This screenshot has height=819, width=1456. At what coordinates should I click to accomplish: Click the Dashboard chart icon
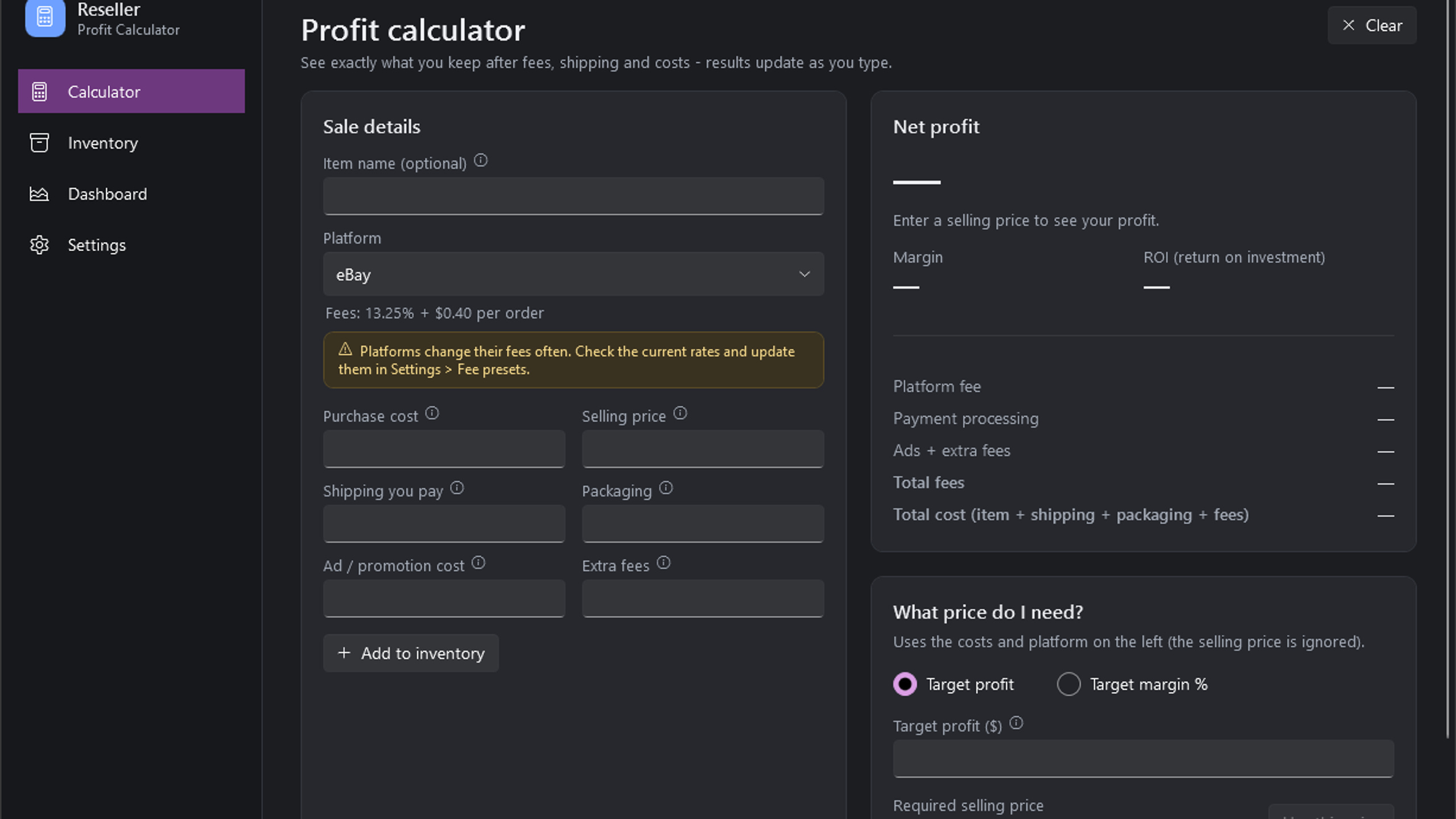(x=39, y=194)
